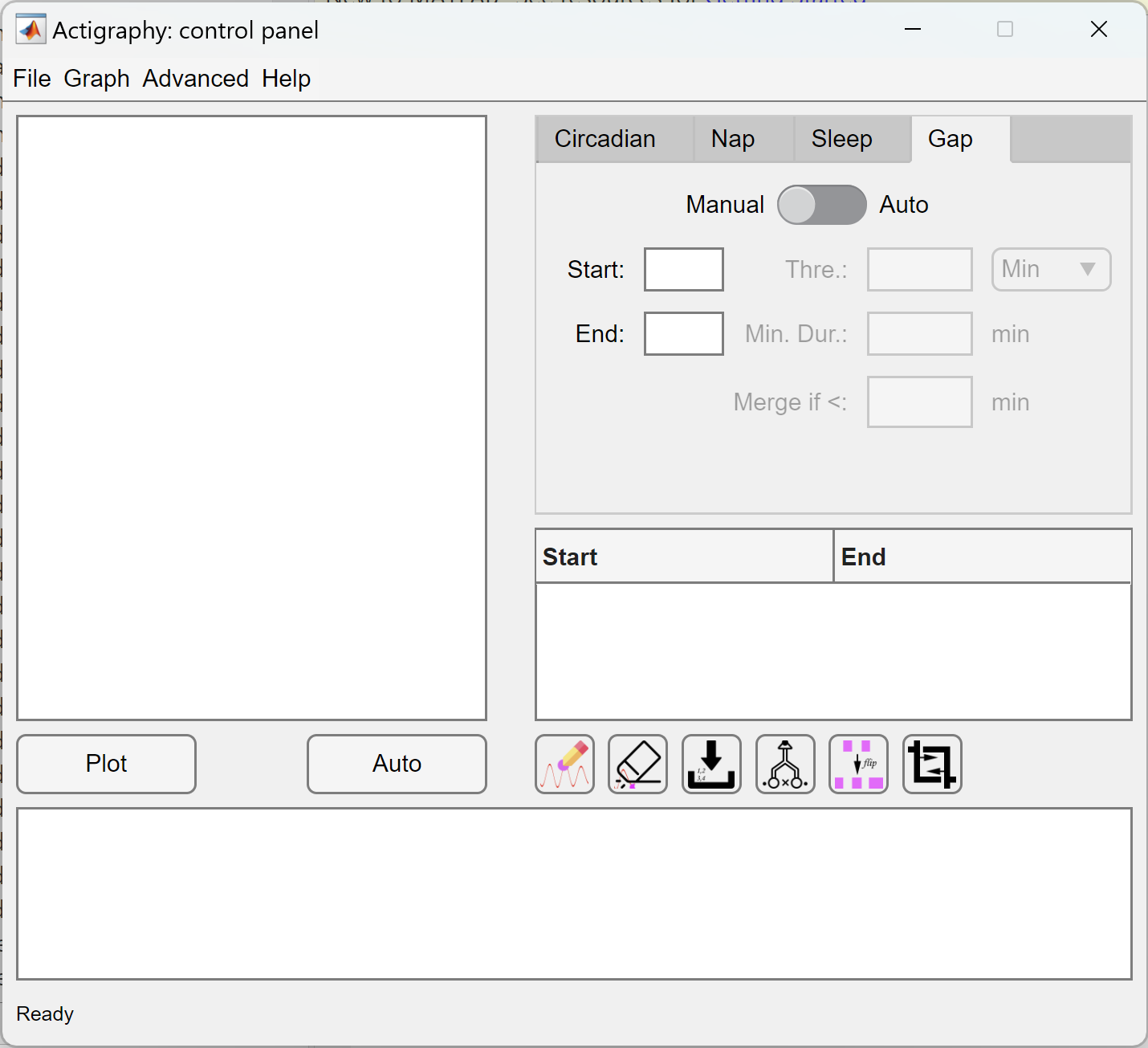This screenshot has width=1148, height=1048.
Task: Click the flip markers icon
Action: 858,764
